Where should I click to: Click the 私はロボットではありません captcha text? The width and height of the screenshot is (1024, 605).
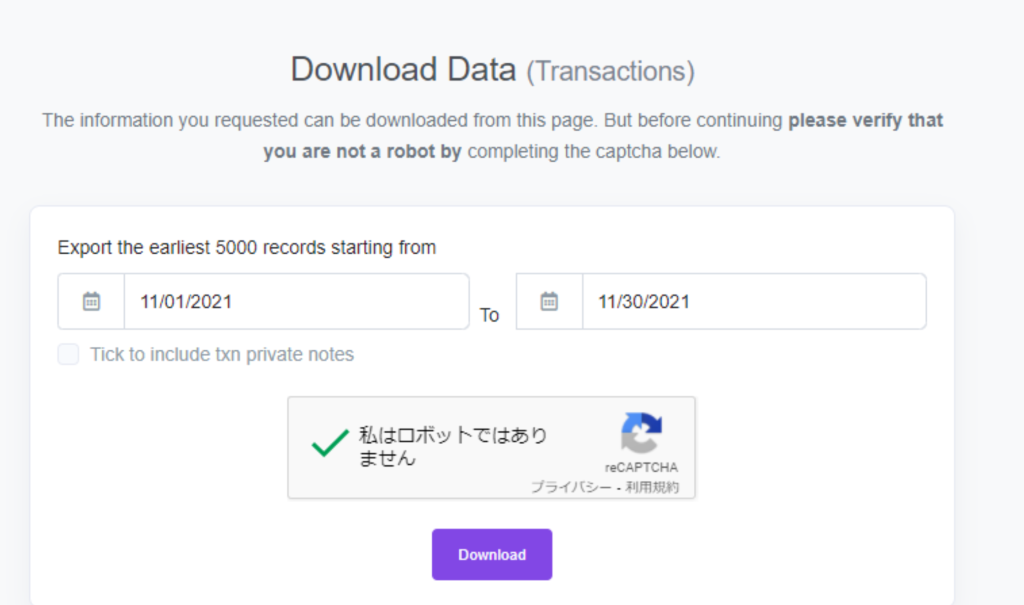453,447
